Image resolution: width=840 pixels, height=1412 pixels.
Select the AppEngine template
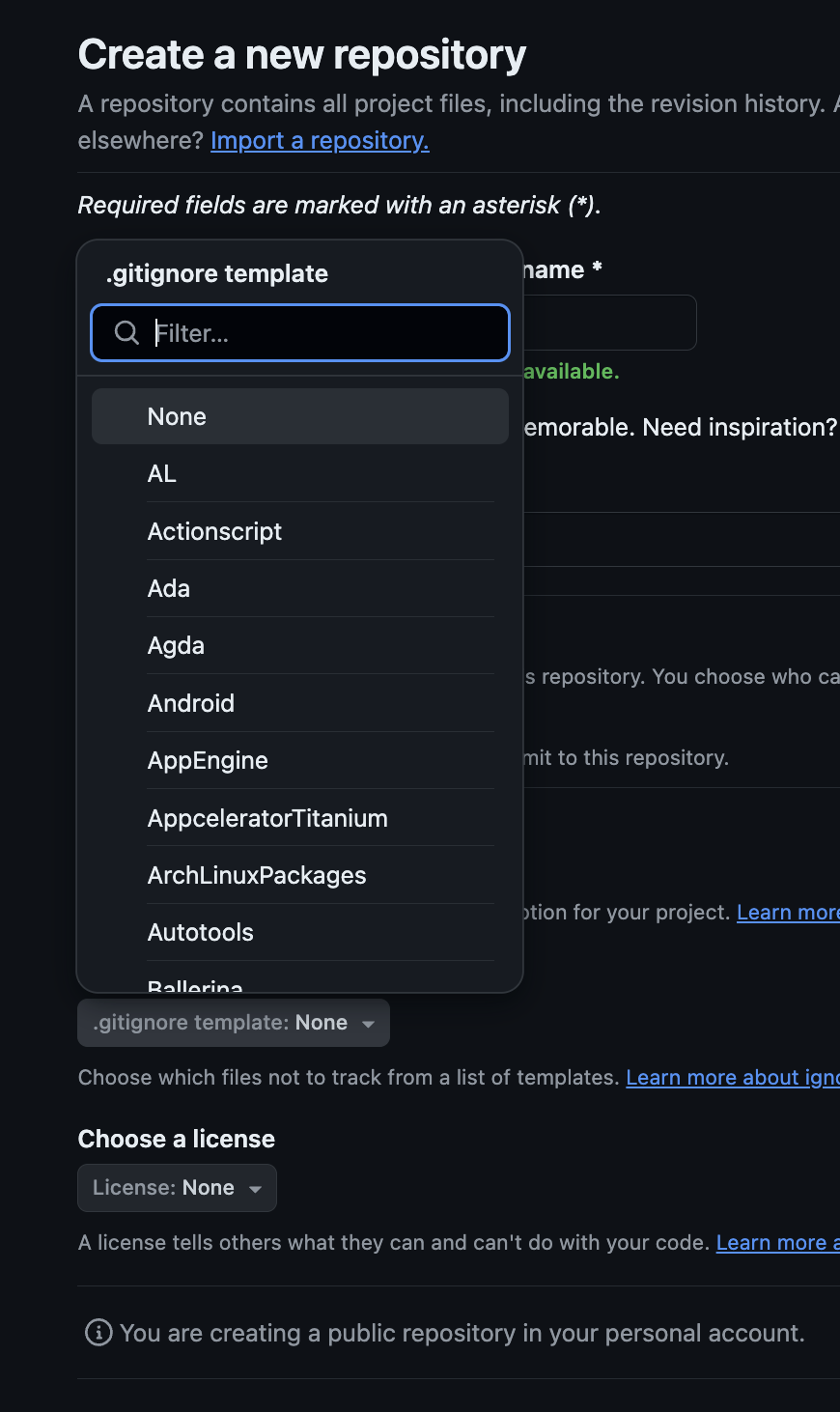click(300, 760)
